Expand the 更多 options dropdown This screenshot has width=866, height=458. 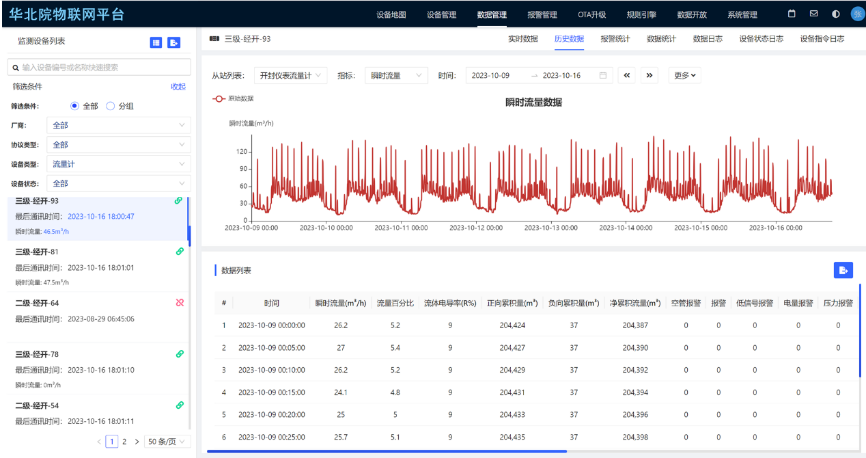[x=685, y=75]
